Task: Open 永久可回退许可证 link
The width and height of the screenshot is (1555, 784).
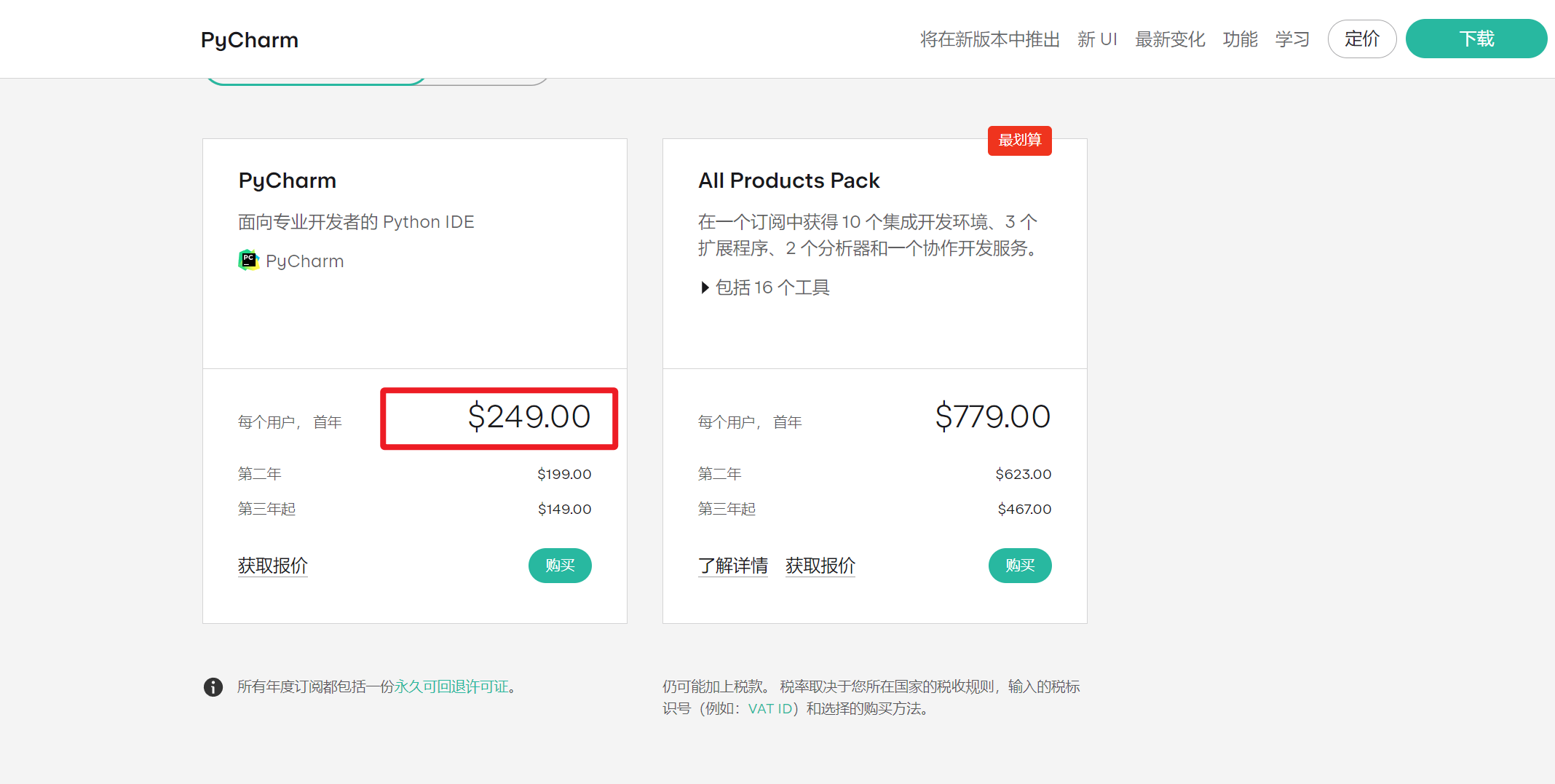Action: 451,686
